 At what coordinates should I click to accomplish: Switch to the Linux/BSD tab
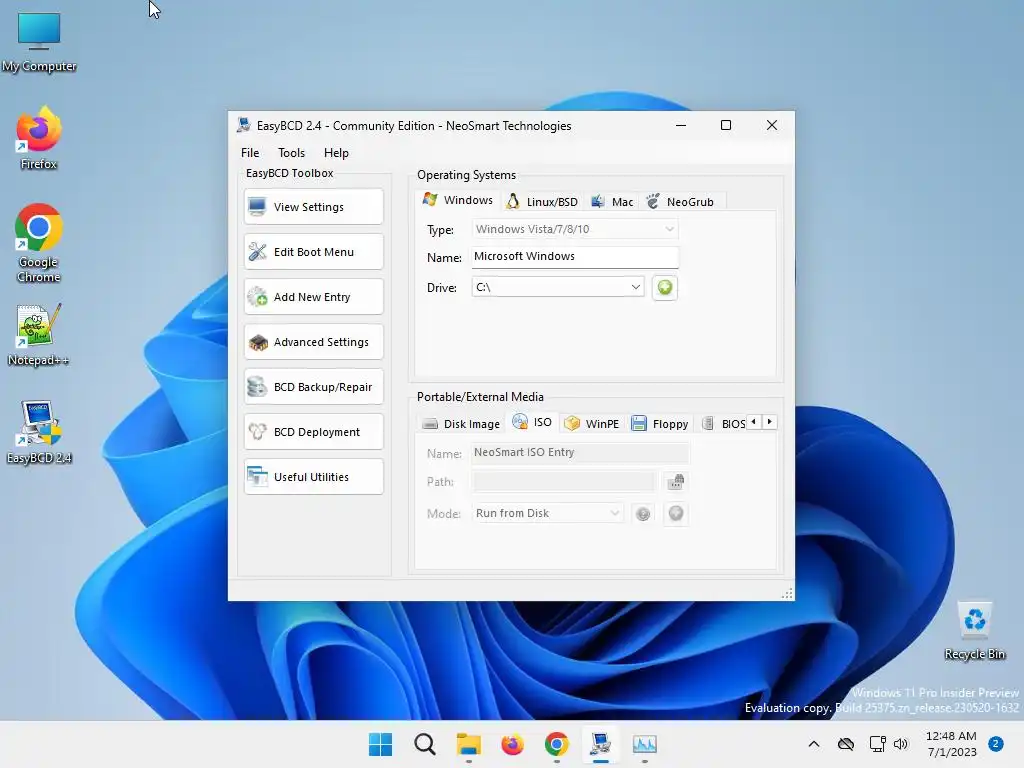[543, 202]
